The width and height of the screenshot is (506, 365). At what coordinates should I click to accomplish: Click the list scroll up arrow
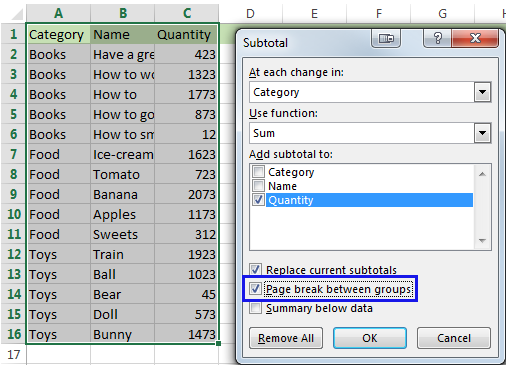pos(482,174)
